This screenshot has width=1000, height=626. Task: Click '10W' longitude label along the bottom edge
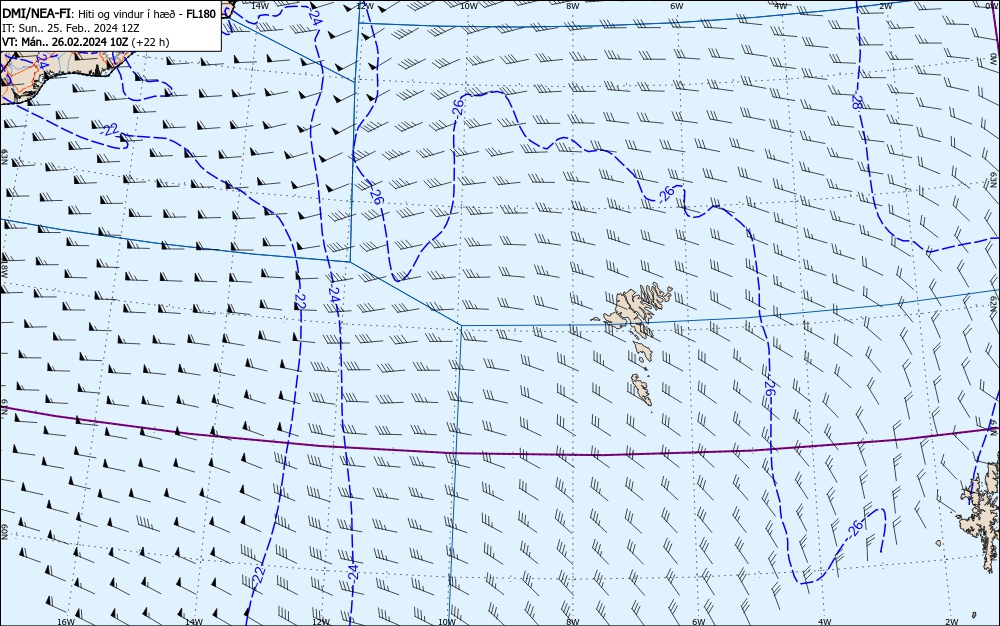[x=446, y=622]
